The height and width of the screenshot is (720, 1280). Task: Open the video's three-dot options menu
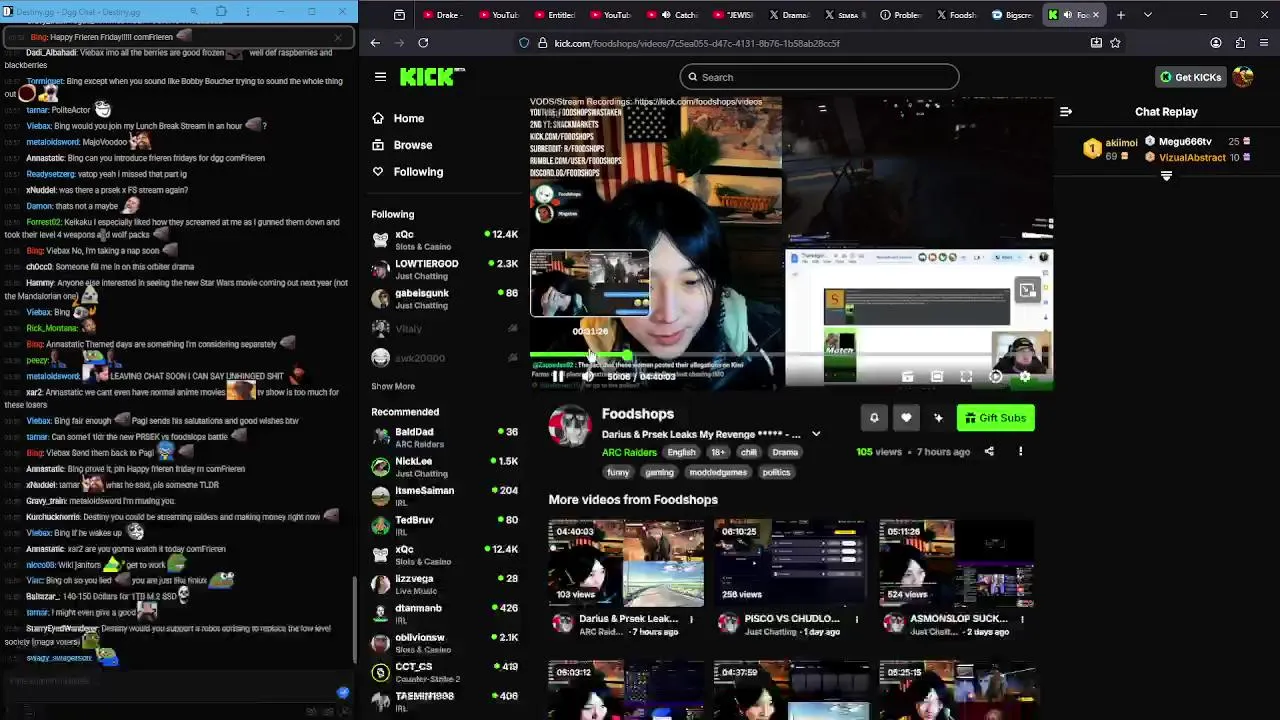[x=1021, y=452]
